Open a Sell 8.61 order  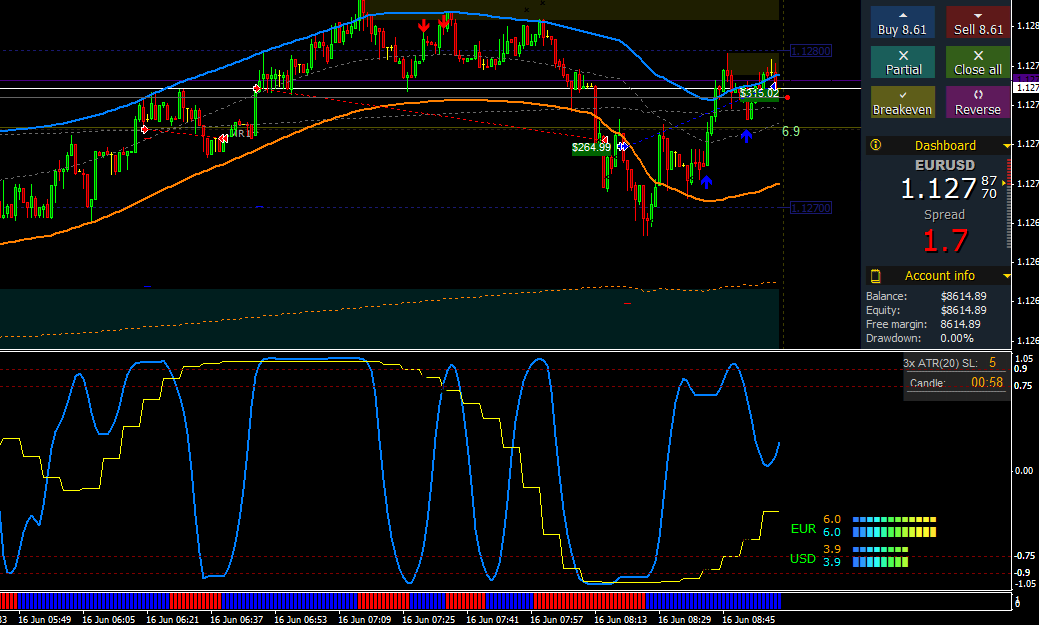(x=978, y=23)
